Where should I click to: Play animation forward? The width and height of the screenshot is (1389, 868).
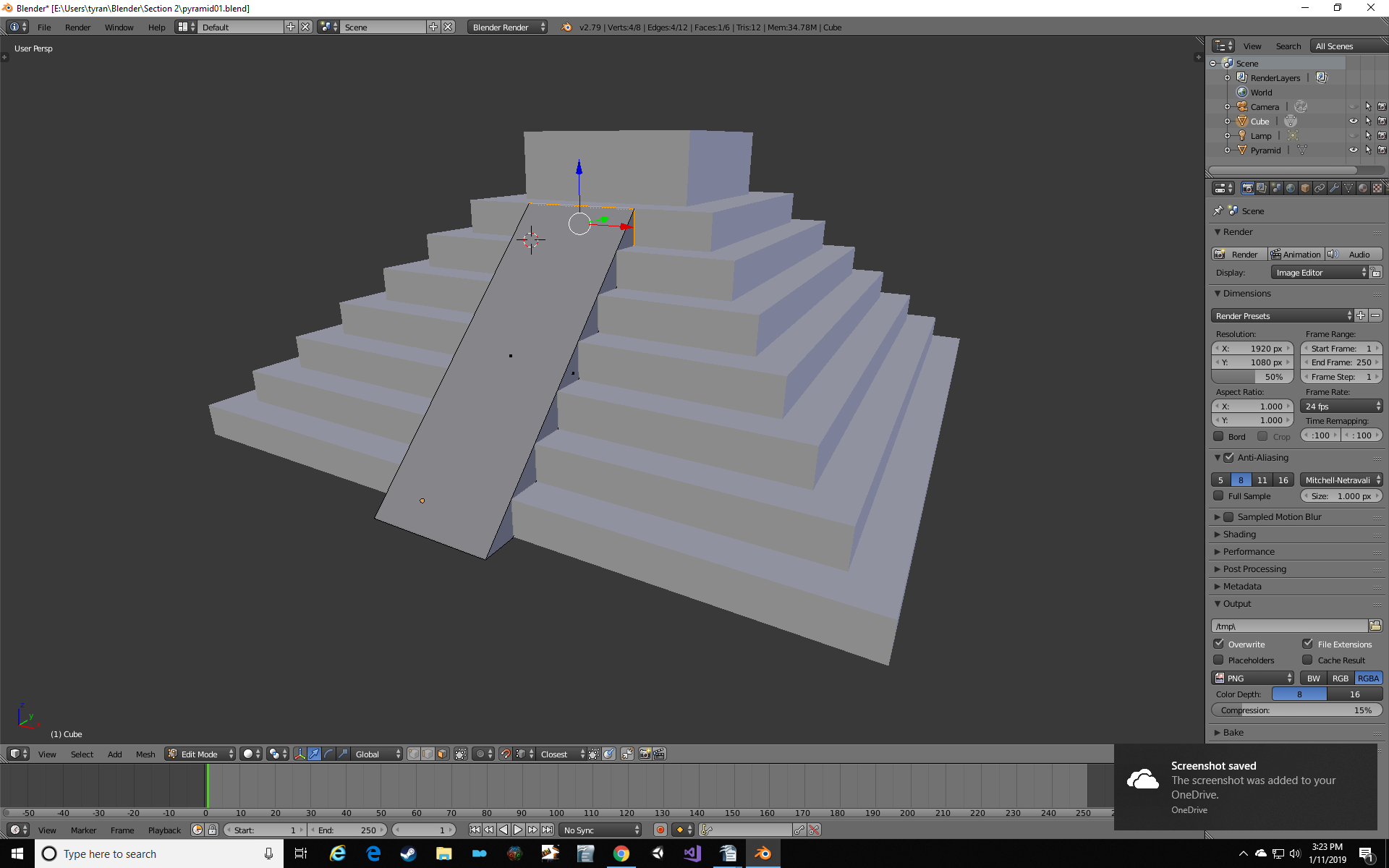point(518,830)
